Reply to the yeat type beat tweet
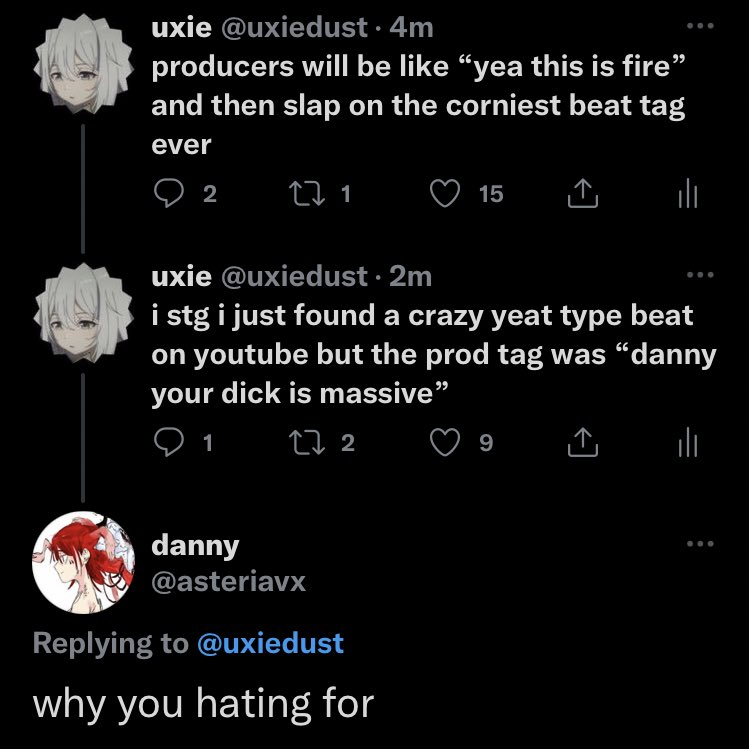Image resolution: width=749 pixels, height=749 pixels. pos(166,443)
